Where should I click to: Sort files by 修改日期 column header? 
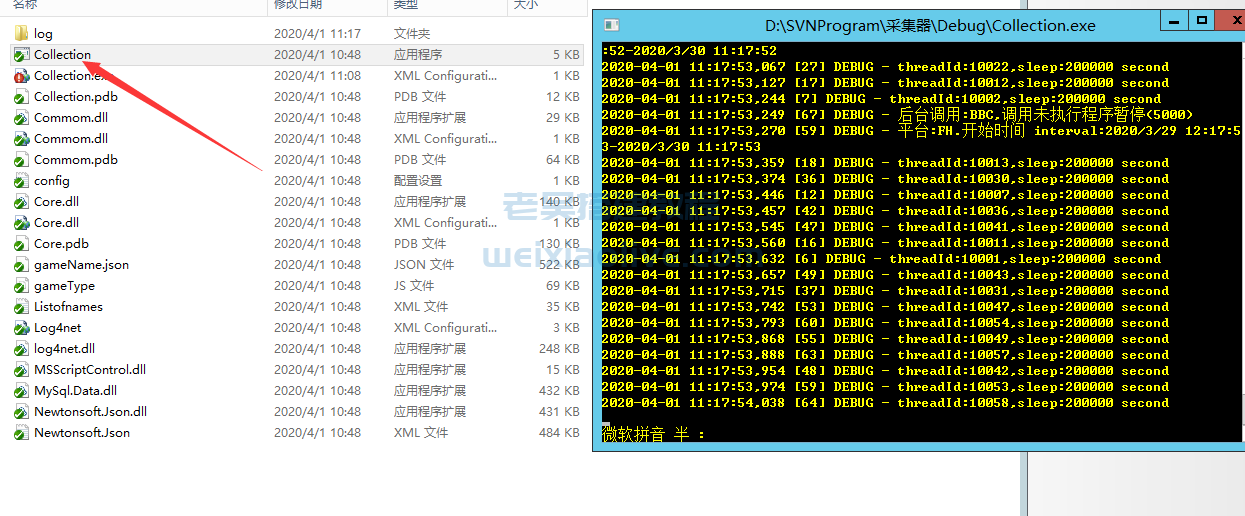click(x=298, y=5)
